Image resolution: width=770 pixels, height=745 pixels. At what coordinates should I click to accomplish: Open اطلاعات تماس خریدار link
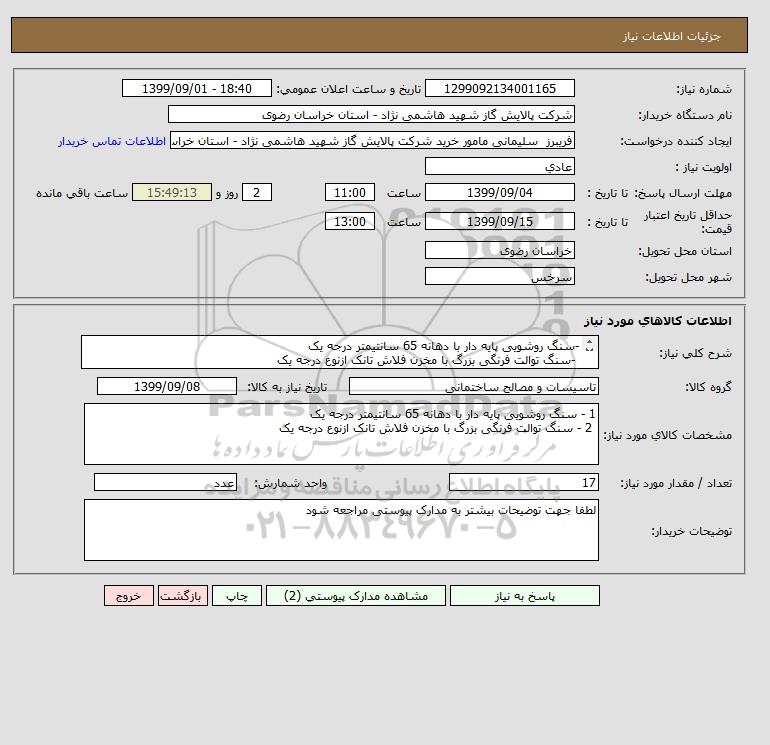click(x=112, y=141)
